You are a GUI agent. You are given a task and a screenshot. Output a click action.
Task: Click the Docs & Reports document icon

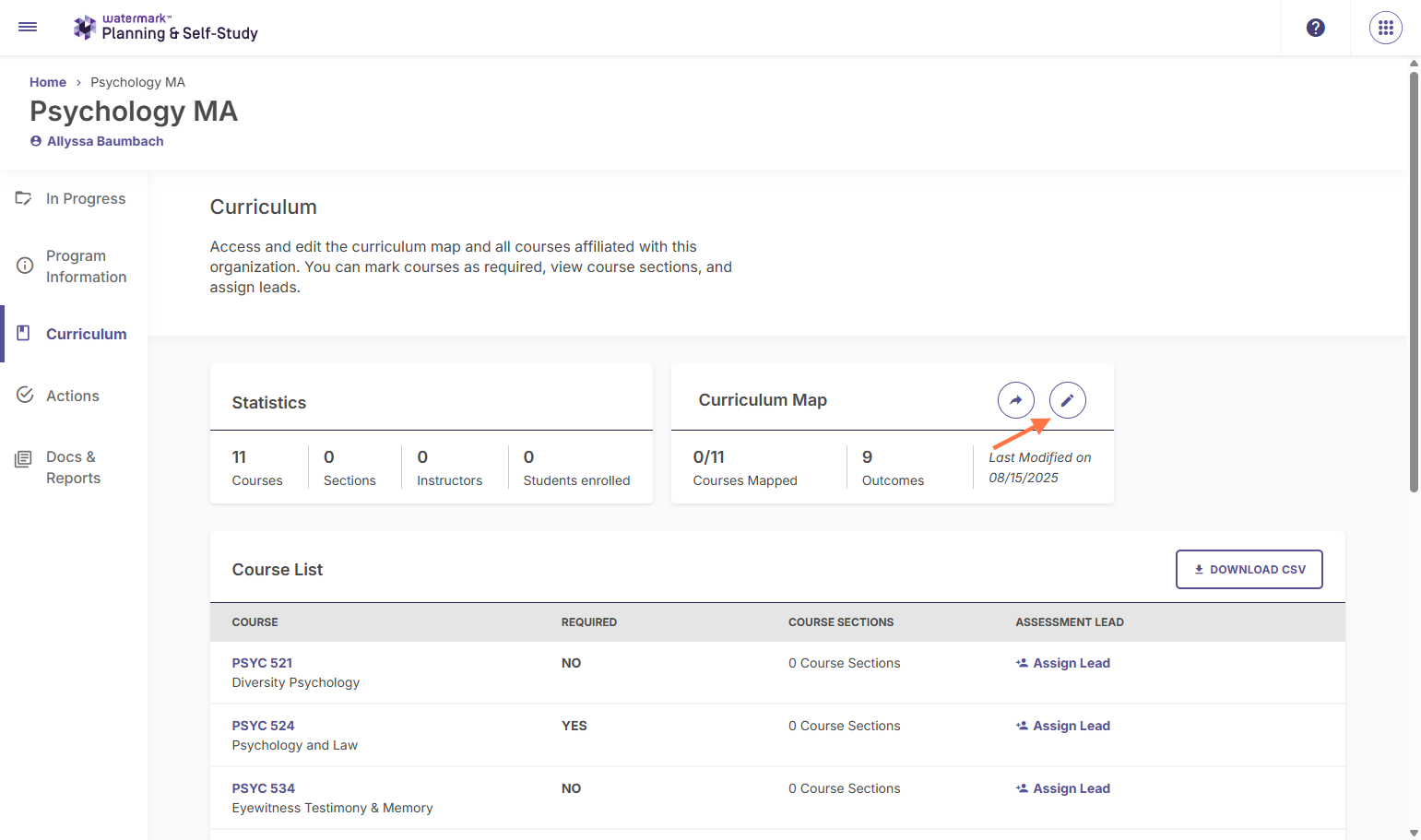[x=24, y=458]
